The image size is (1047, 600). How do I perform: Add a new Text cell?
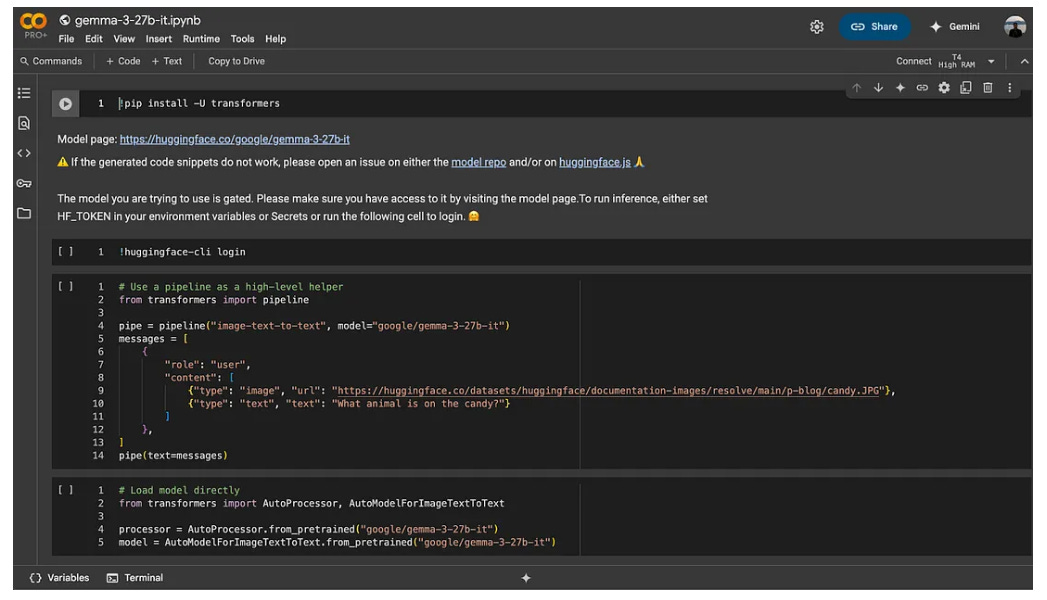tap(167, 61)
